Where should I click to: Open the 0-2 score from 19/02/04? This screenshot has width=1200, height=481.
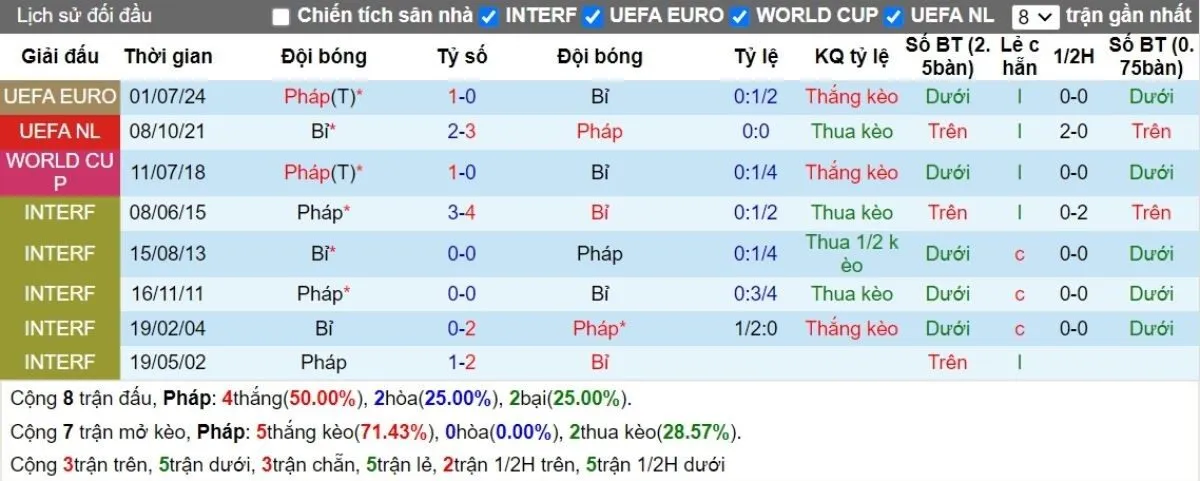click(x=462, y=328)
